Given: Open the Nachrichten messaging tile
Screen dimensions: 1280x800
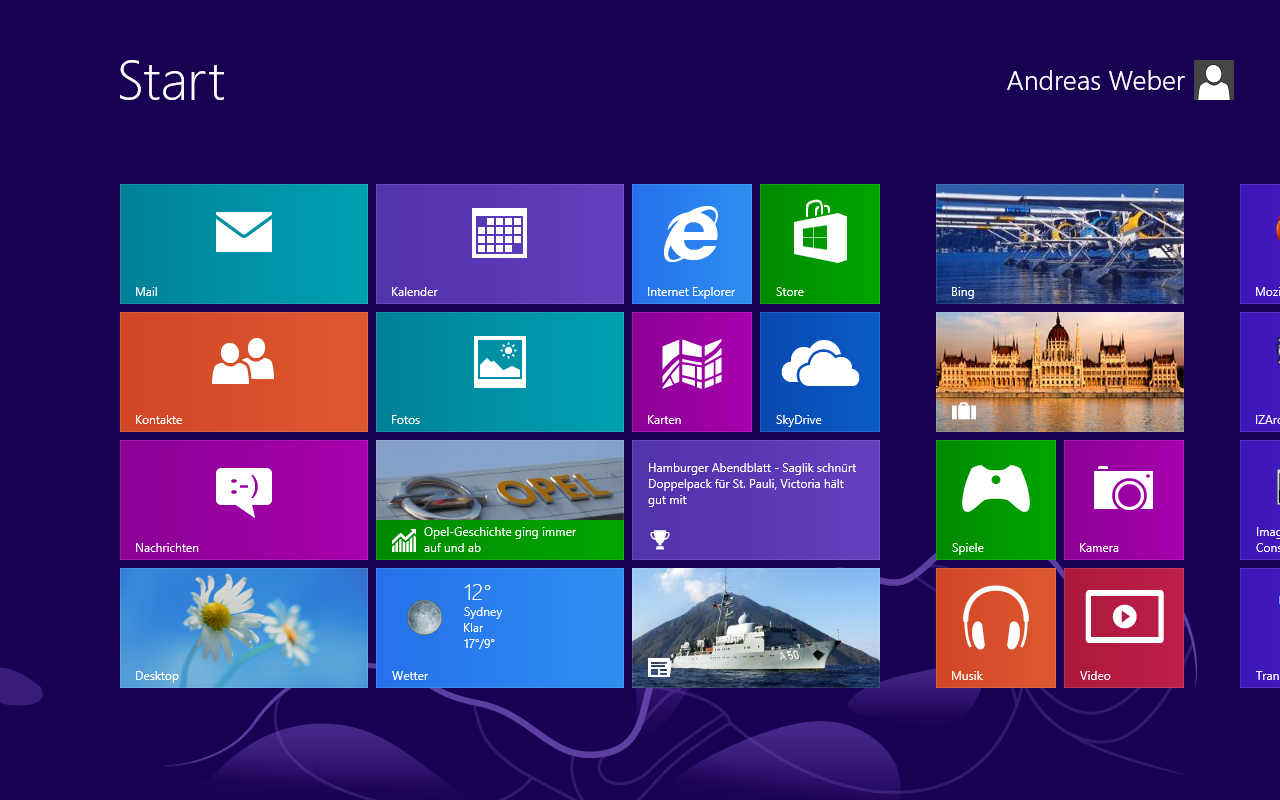Looking at the screenshot, I should 244,499.
